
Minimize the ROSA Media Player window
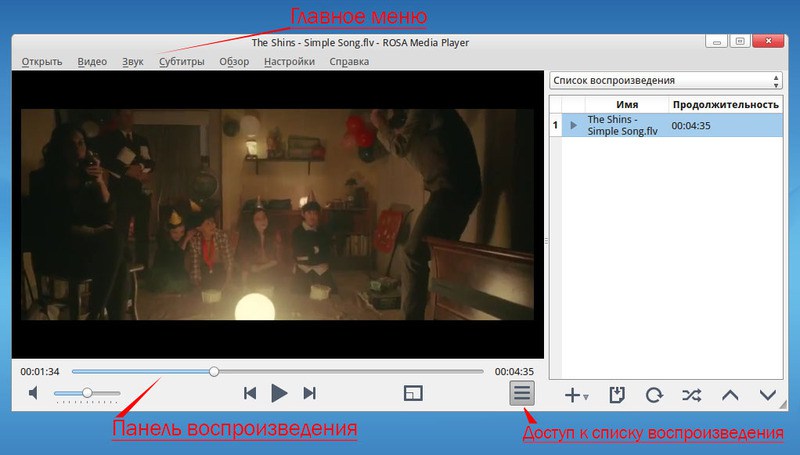(x=716, y=41)
